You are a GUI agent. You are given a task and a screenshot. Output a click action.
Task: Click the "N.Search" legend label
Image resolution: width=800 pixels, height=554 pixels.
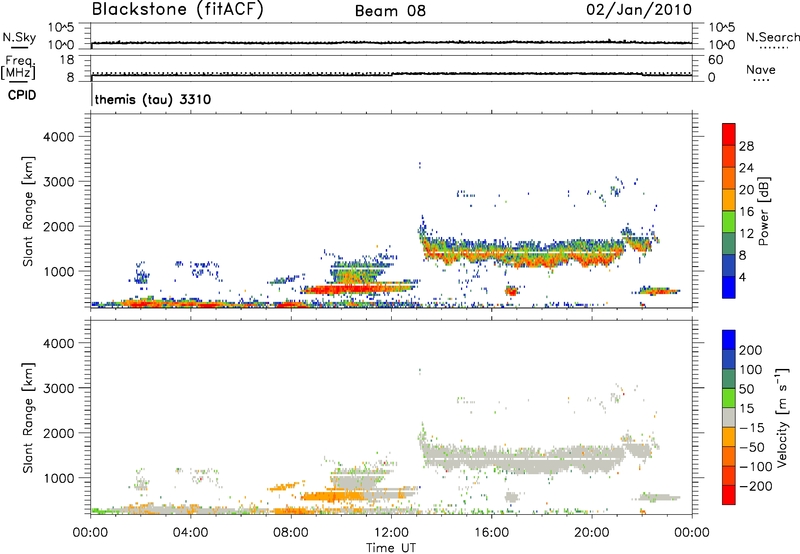[772, 37]
